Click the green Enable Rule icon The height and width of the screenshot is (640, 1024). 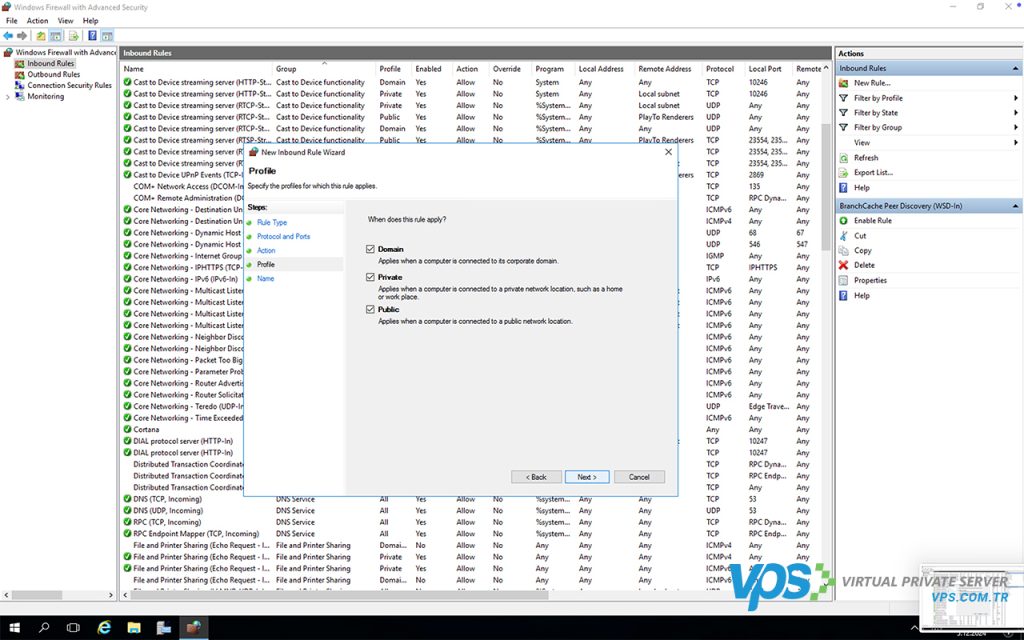pyautogui.click(x=844, y=221)
